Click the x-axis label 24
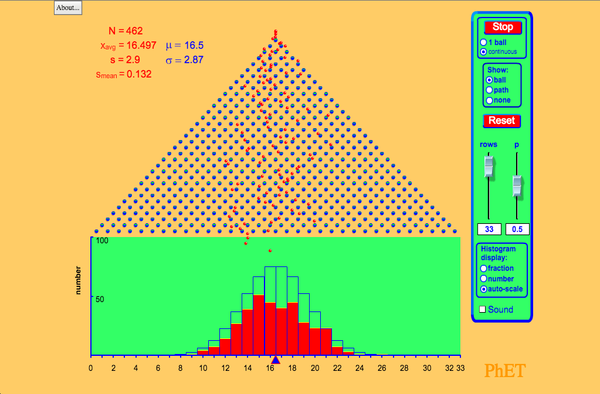The image size is (600, 394). [359, 368]
